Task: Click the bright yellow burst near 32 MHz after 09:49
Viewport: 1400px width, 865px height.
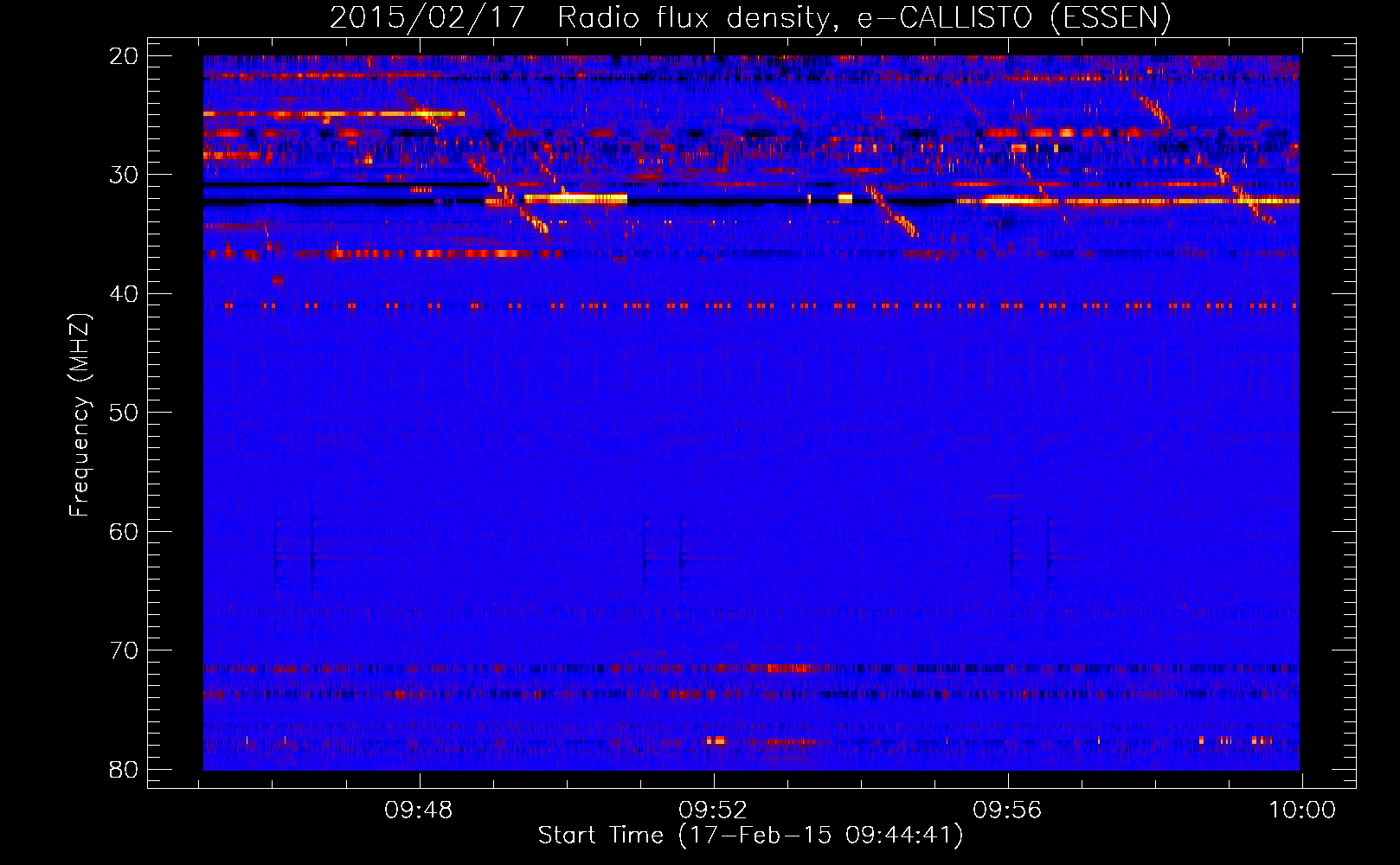Action: pyautogui.click(x=575, y=199)
